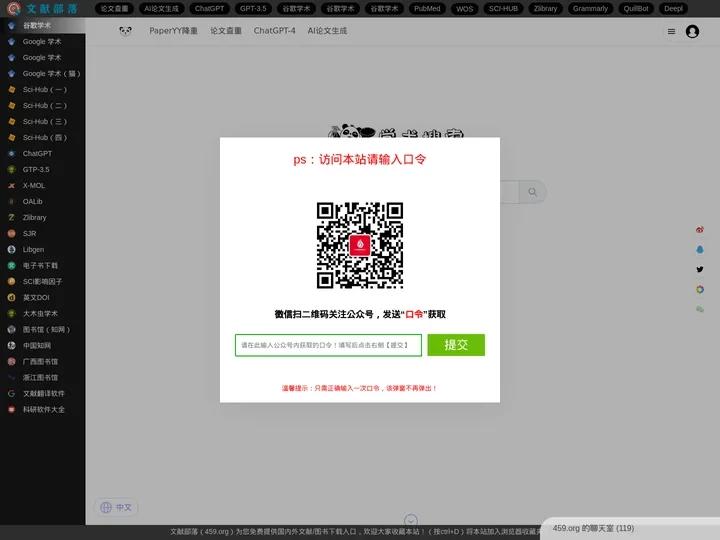Click the Deepl pill in top bar
The image size is (720, 540).
[673, 8]
